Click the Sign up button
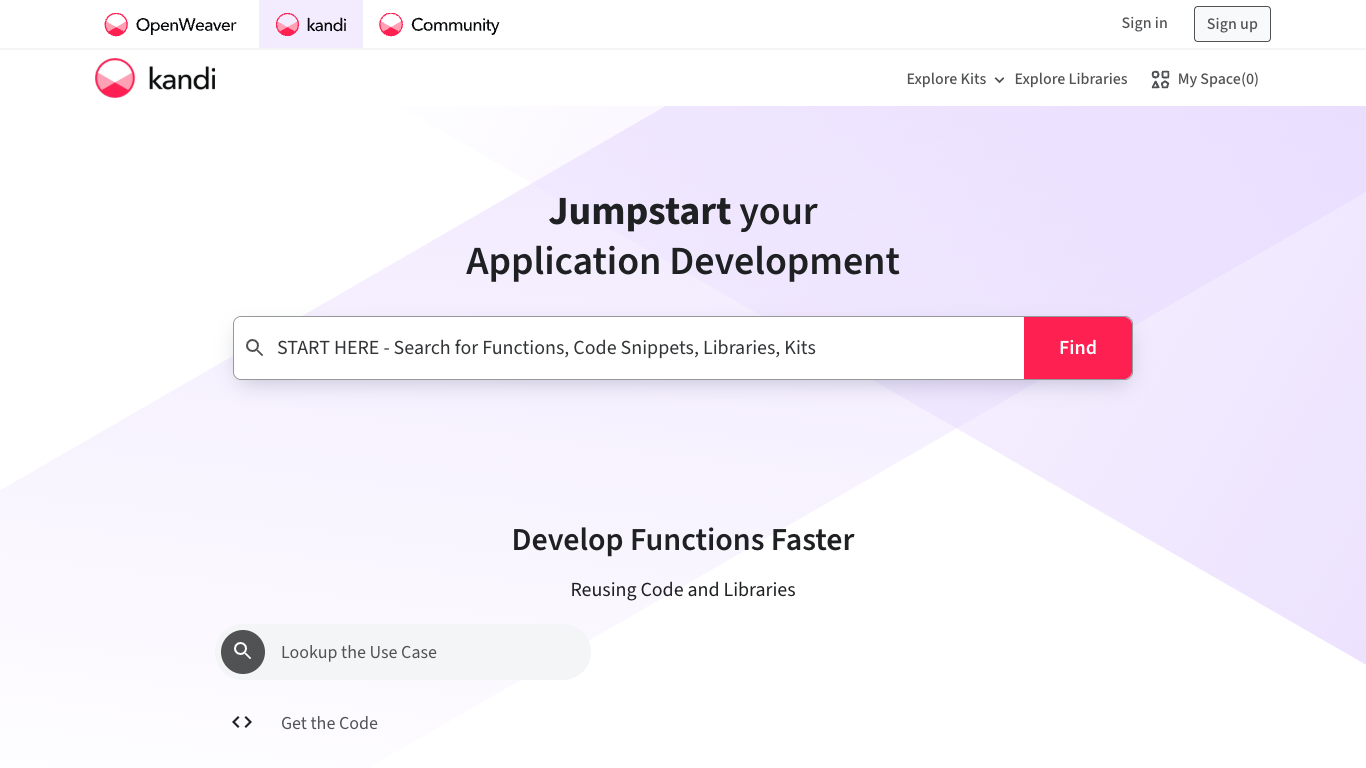The width and height of the screenshot is (1366, 768). (1232, 24)
